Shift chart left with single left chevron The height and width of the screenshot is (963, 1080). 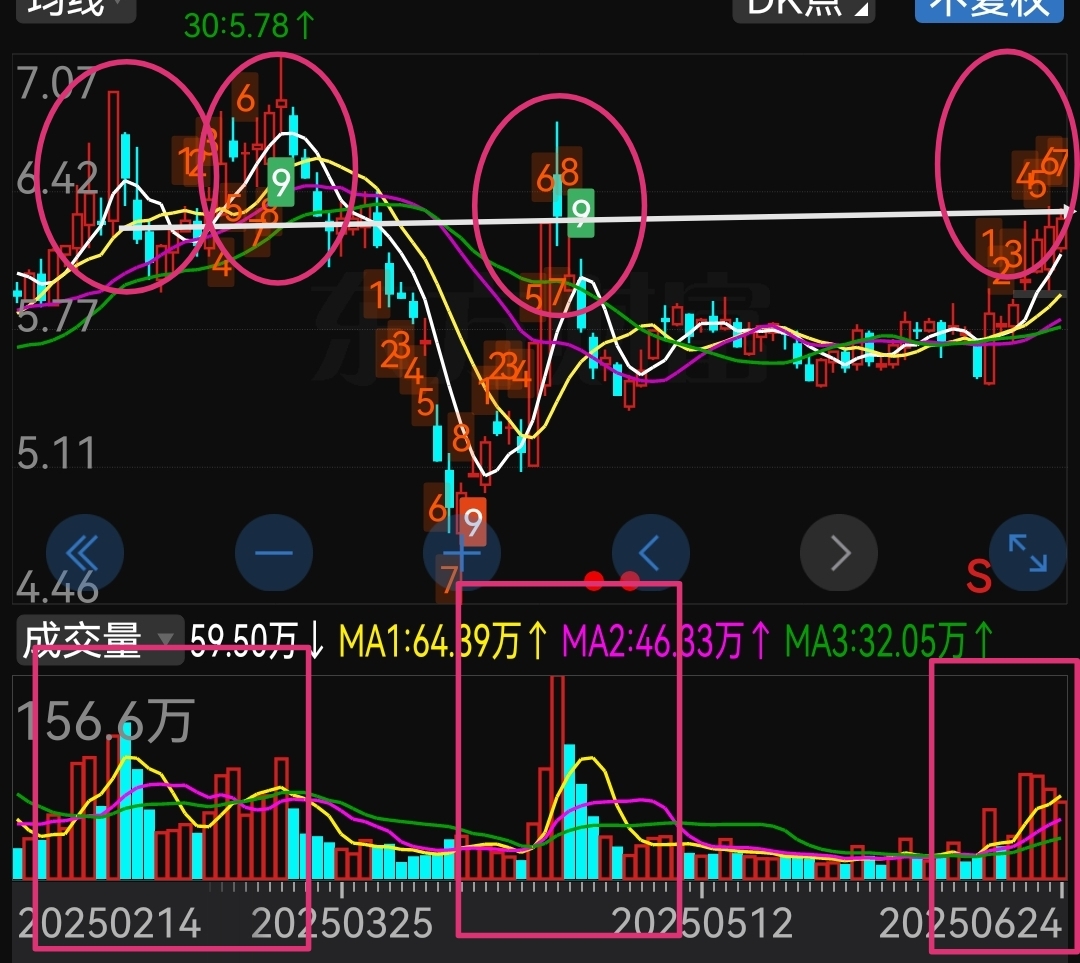(x=650, y=552)
